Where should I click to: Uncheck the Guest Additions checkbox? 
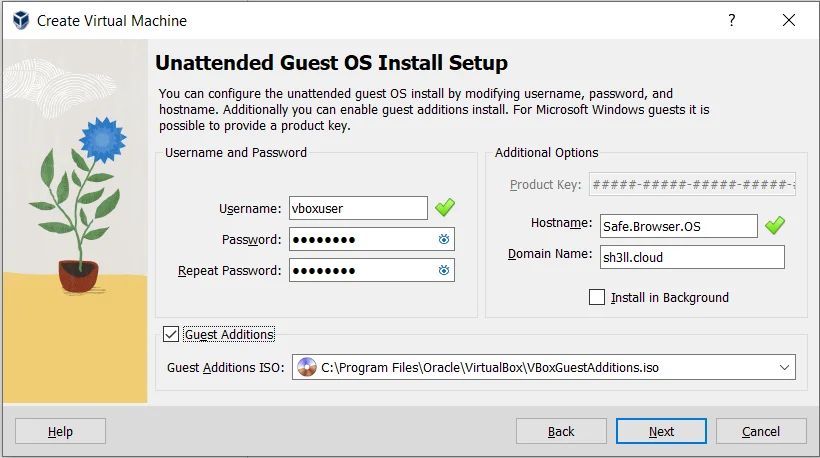coord(171,334)
